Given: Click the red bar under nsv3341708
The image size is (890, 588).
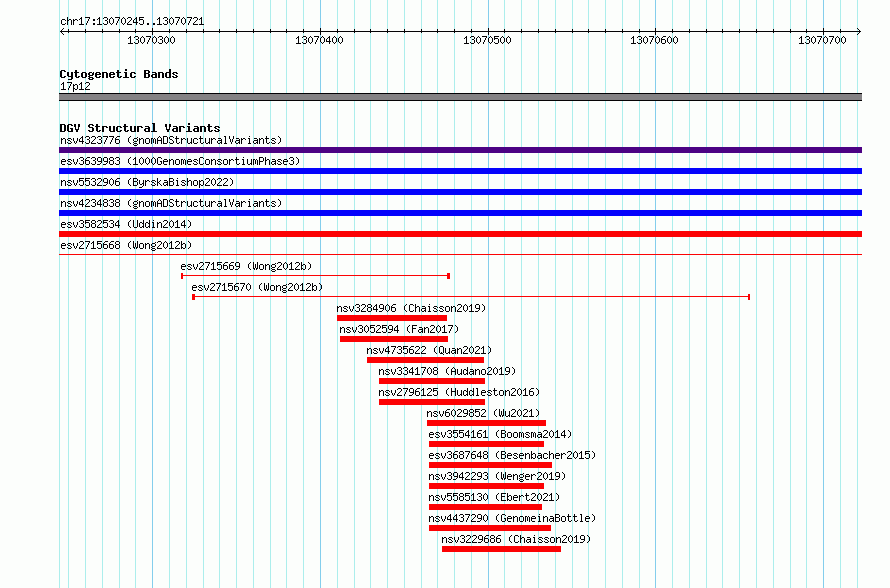Looking at the screenshot, I should (x=432, y=381).
